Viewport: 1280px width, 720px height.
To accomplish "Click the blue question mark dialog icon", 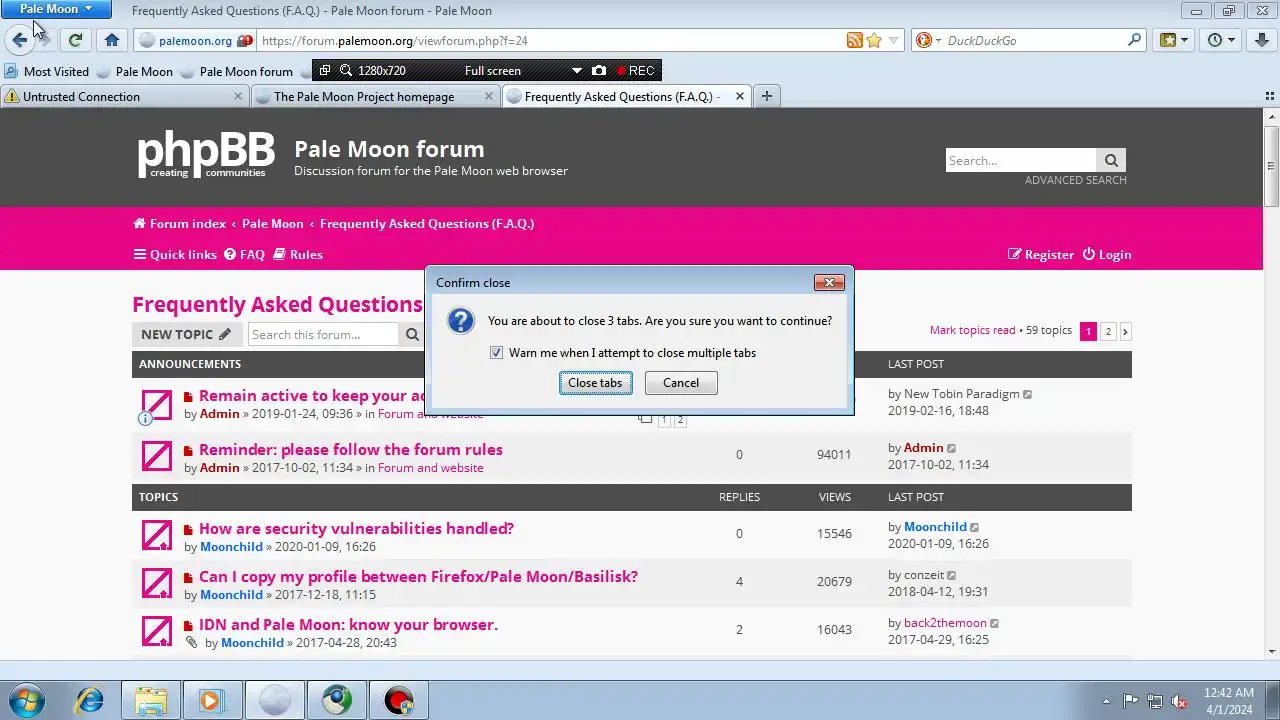I will 460,320.
